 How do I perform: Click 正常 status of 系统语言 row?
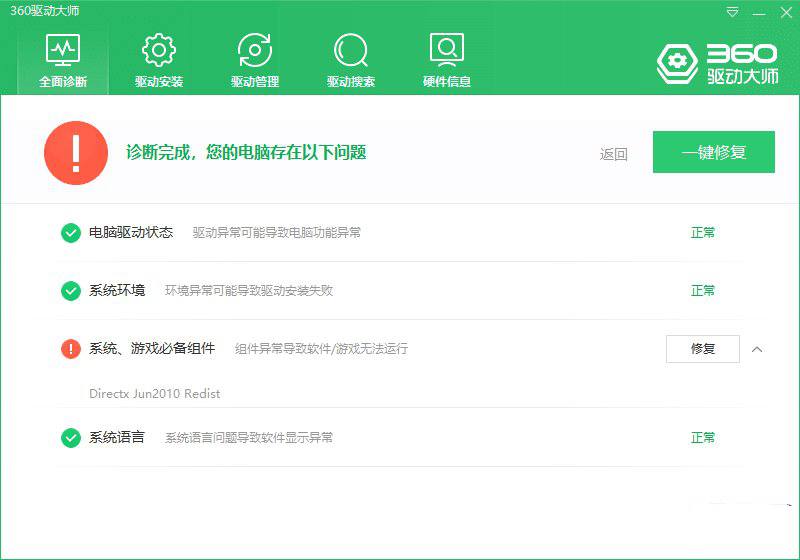click(703, 438)
